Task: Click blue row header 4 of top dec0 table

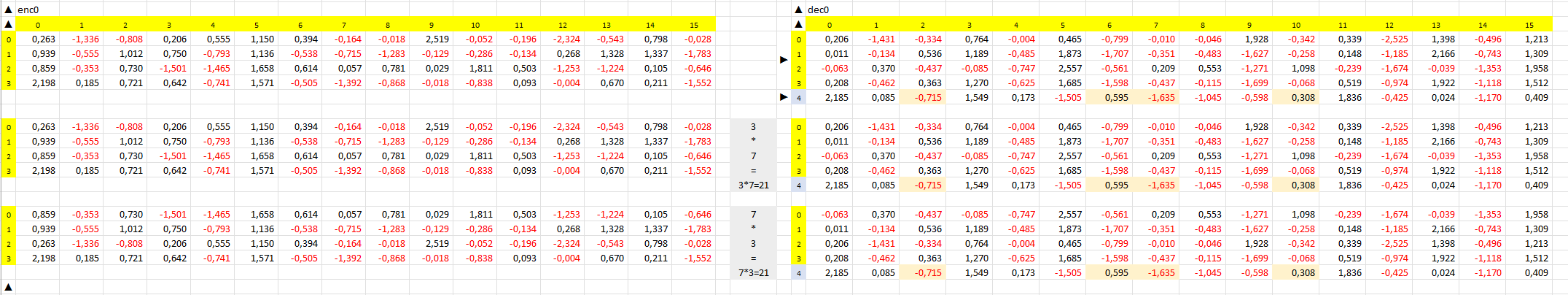Action: 798,98
